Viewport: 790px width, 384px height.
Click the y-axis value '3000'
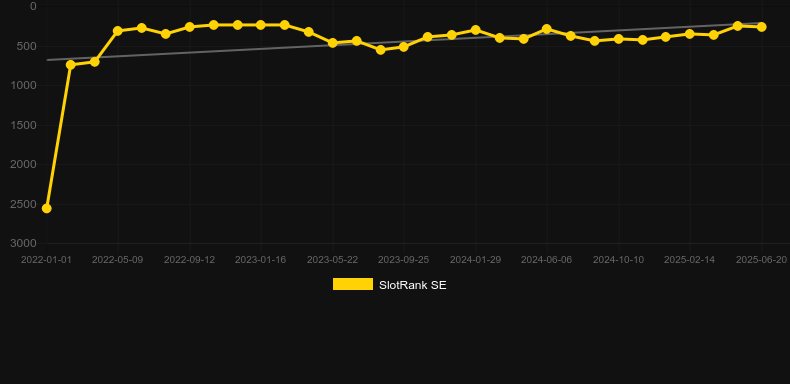click(x=24, y=243)
